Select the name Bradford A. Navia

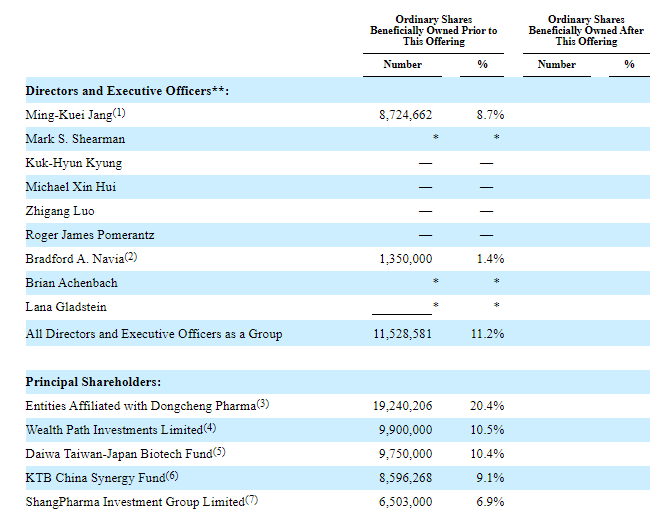point(75,259)
